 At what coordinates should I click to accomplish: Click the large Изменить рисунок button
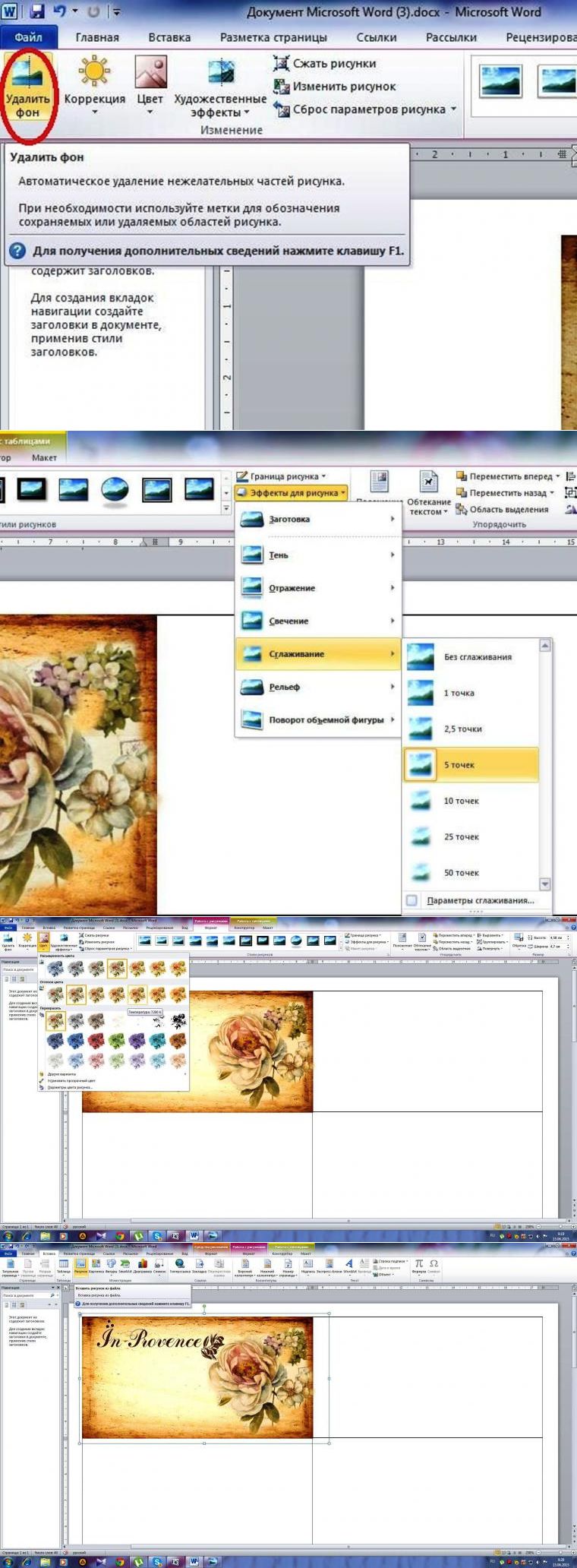click(x=335, y=87)
